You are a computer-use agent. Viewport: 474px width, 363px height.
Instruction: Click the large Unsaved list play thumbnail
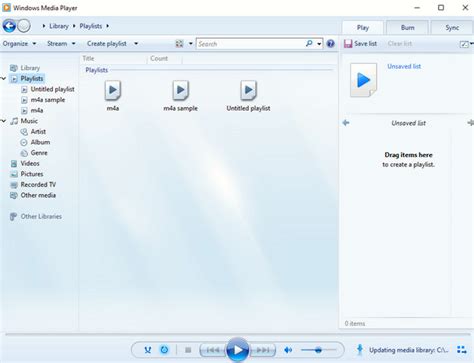click(363, 80)
